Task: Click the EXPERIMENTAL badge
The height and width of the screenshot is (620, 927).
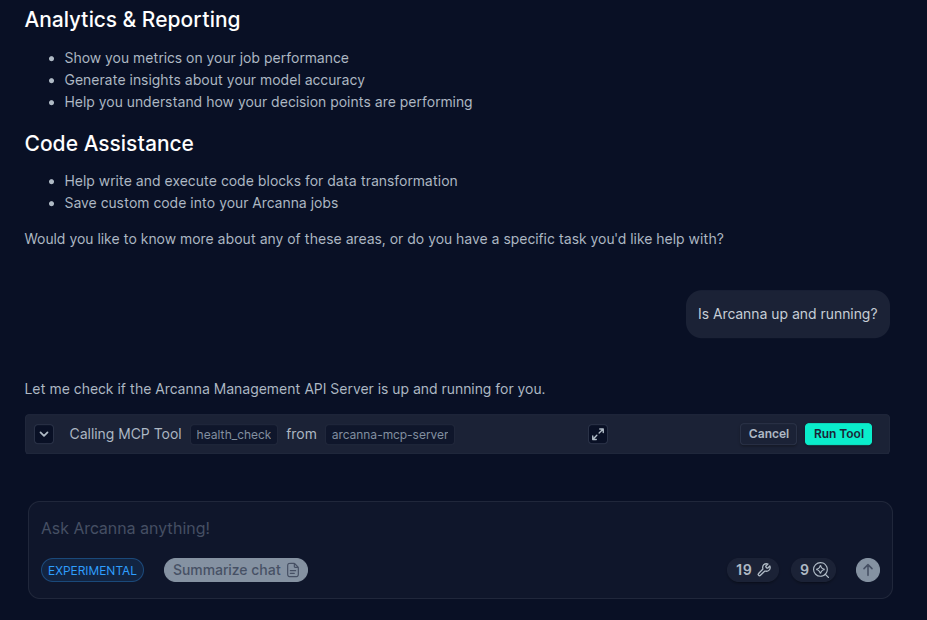Action: [92, 570]
